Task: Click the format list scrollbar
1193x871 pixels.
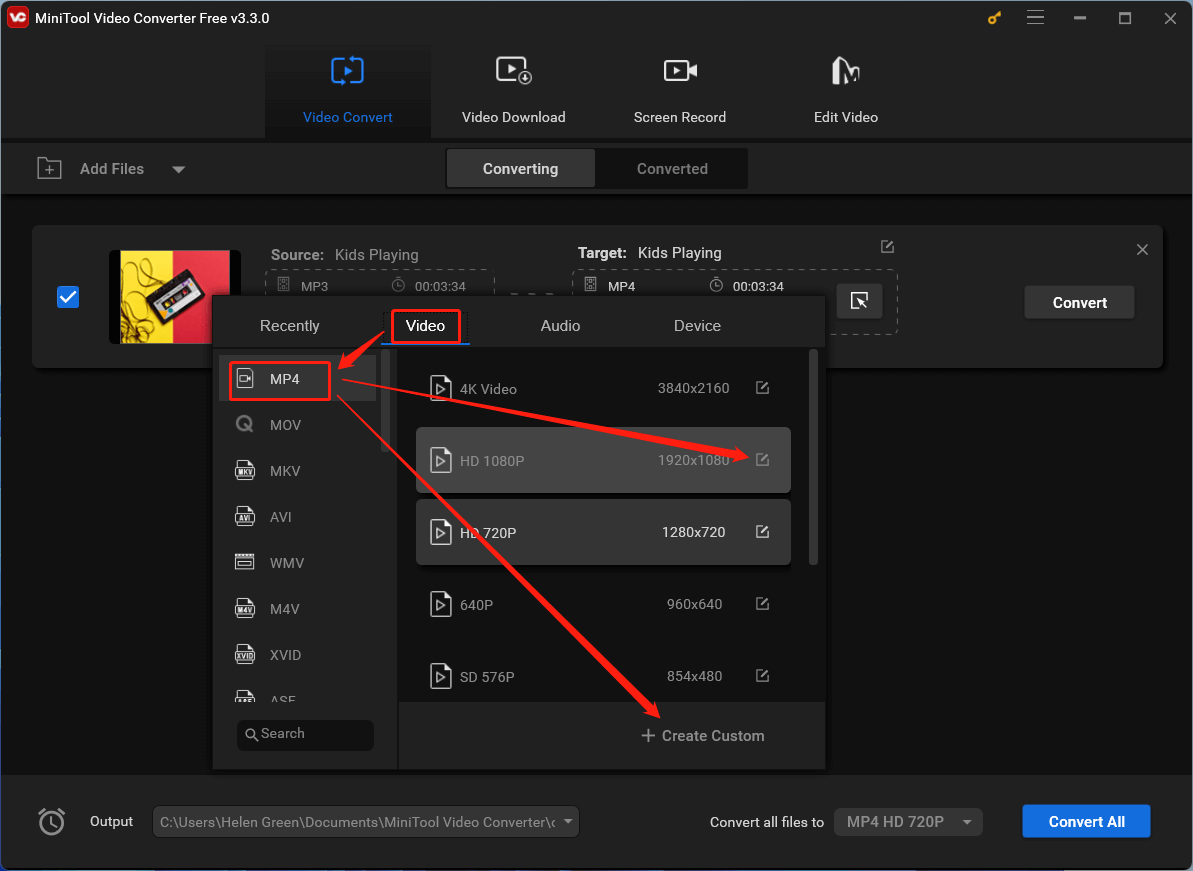Action: point(386,401)
